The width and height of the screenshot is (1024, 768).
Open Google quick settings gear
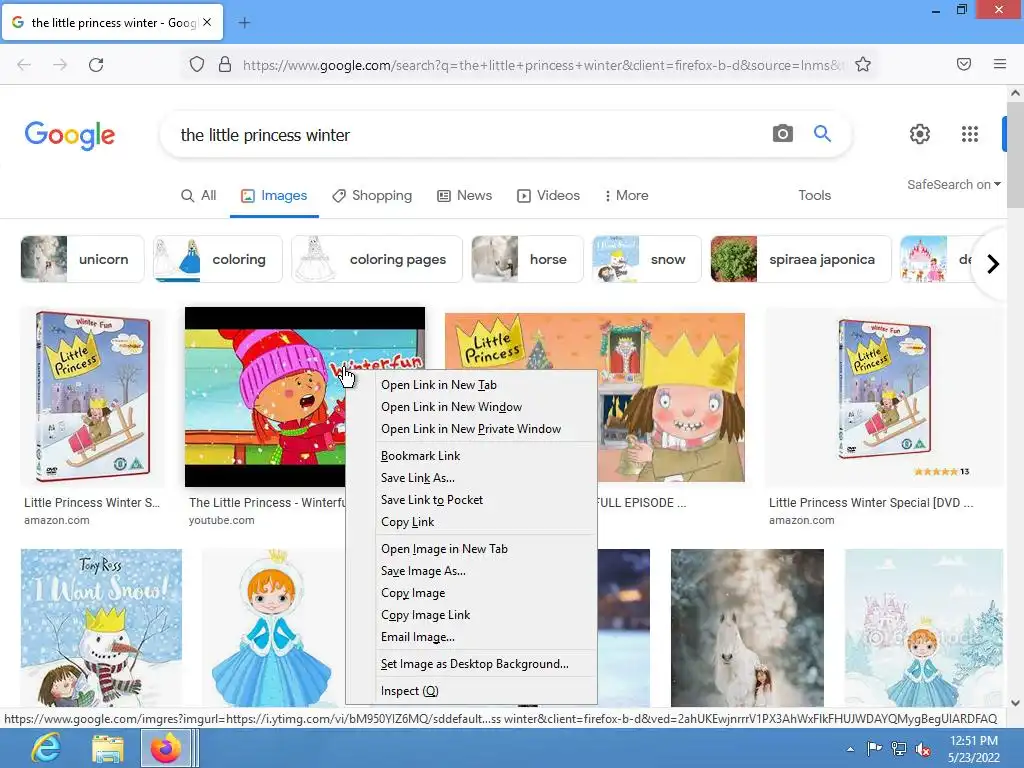point(920,134)
